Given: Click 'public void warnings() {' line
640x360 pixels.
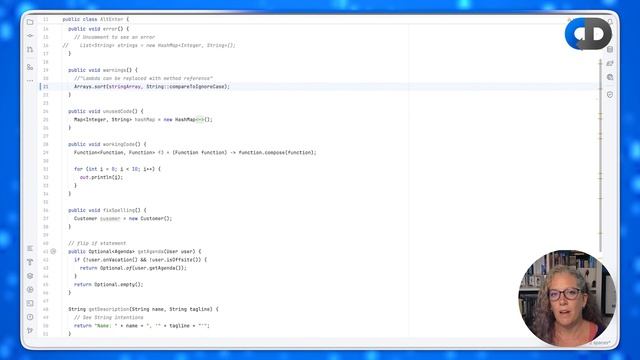Looking at the screenshot, I should [x=103, y=70].
